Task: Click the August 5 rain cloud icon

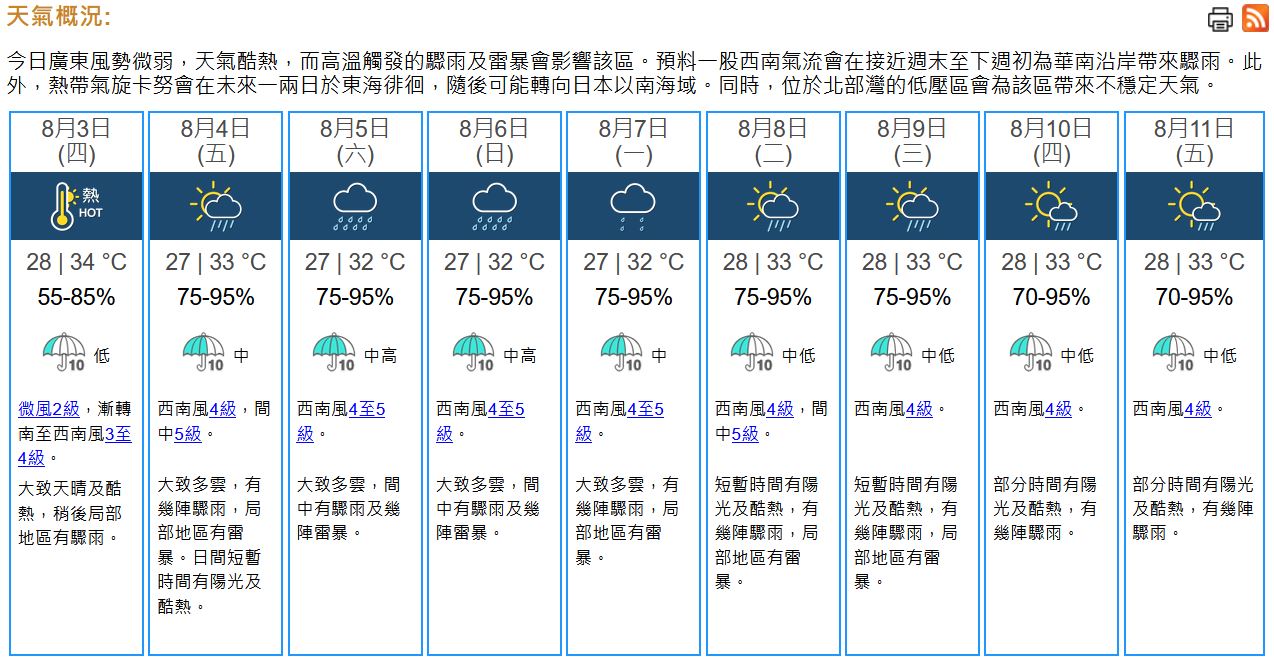Action: point(355,206)
